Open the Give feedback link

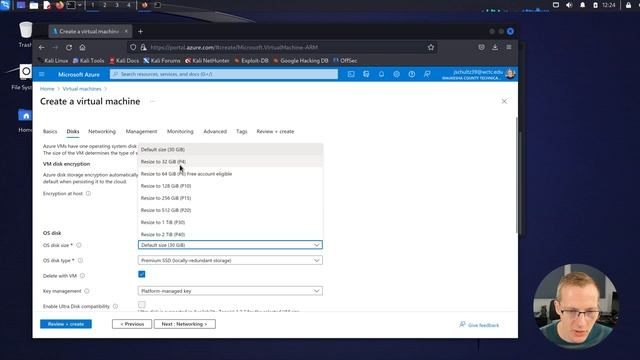[479, 325]
